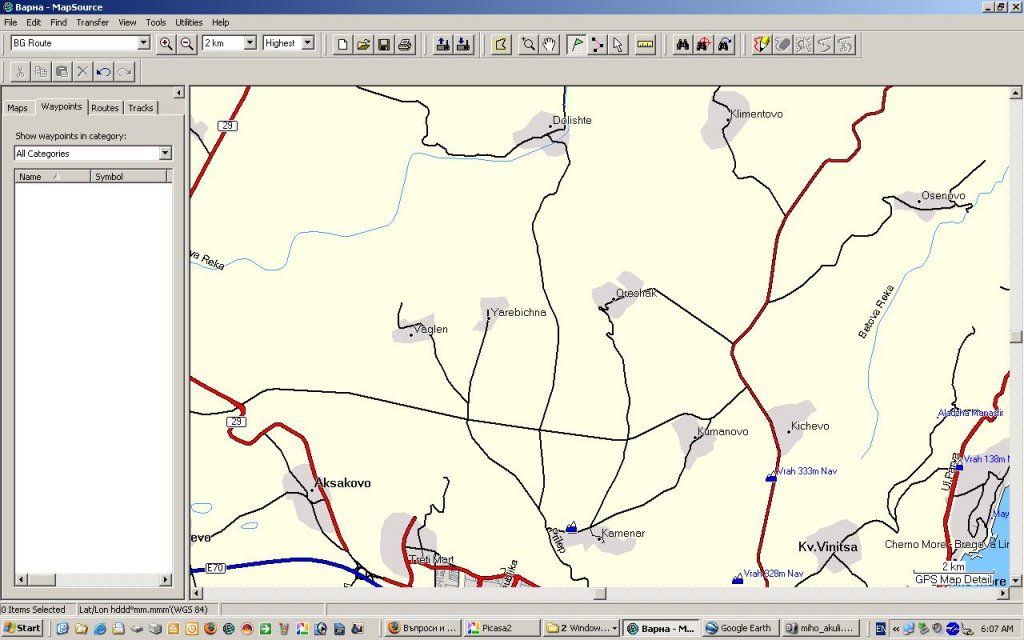The width and height of the screenshot is (1024, 640).
Task: Click waypoint list scrollbar right arrow
Action: click(x=166, y=579)
